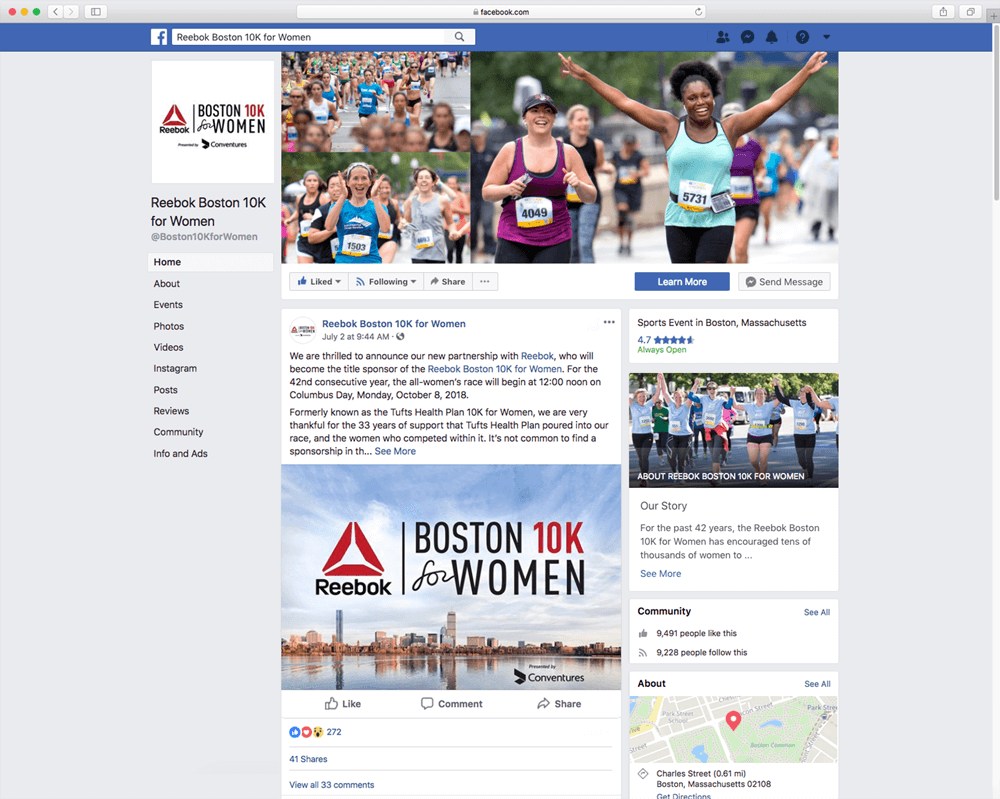
Task: View the 272 reactions on the post
Action: pos(316,732)
